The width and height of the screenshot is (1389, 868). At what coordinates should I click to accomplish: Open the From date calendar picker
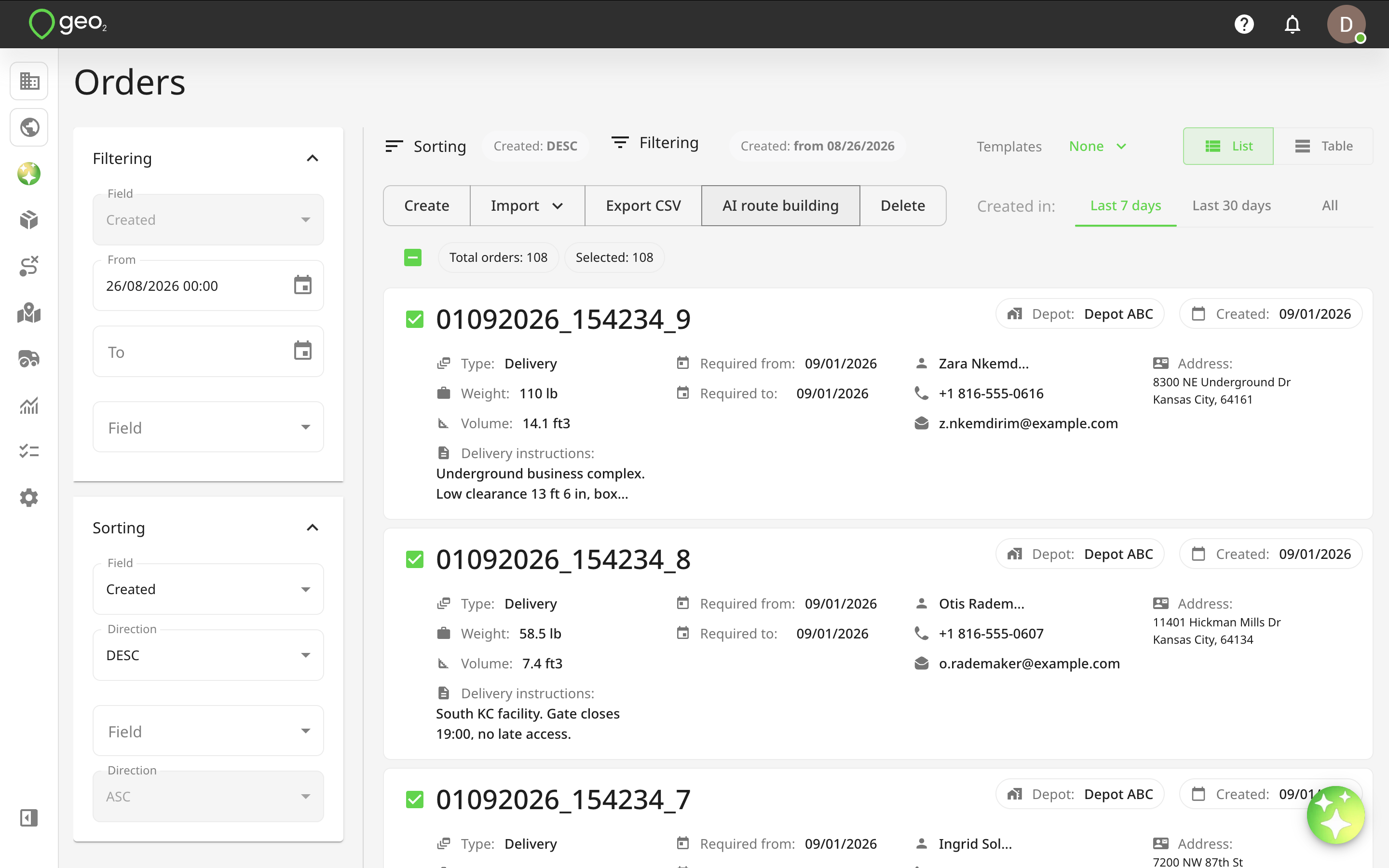302,285
